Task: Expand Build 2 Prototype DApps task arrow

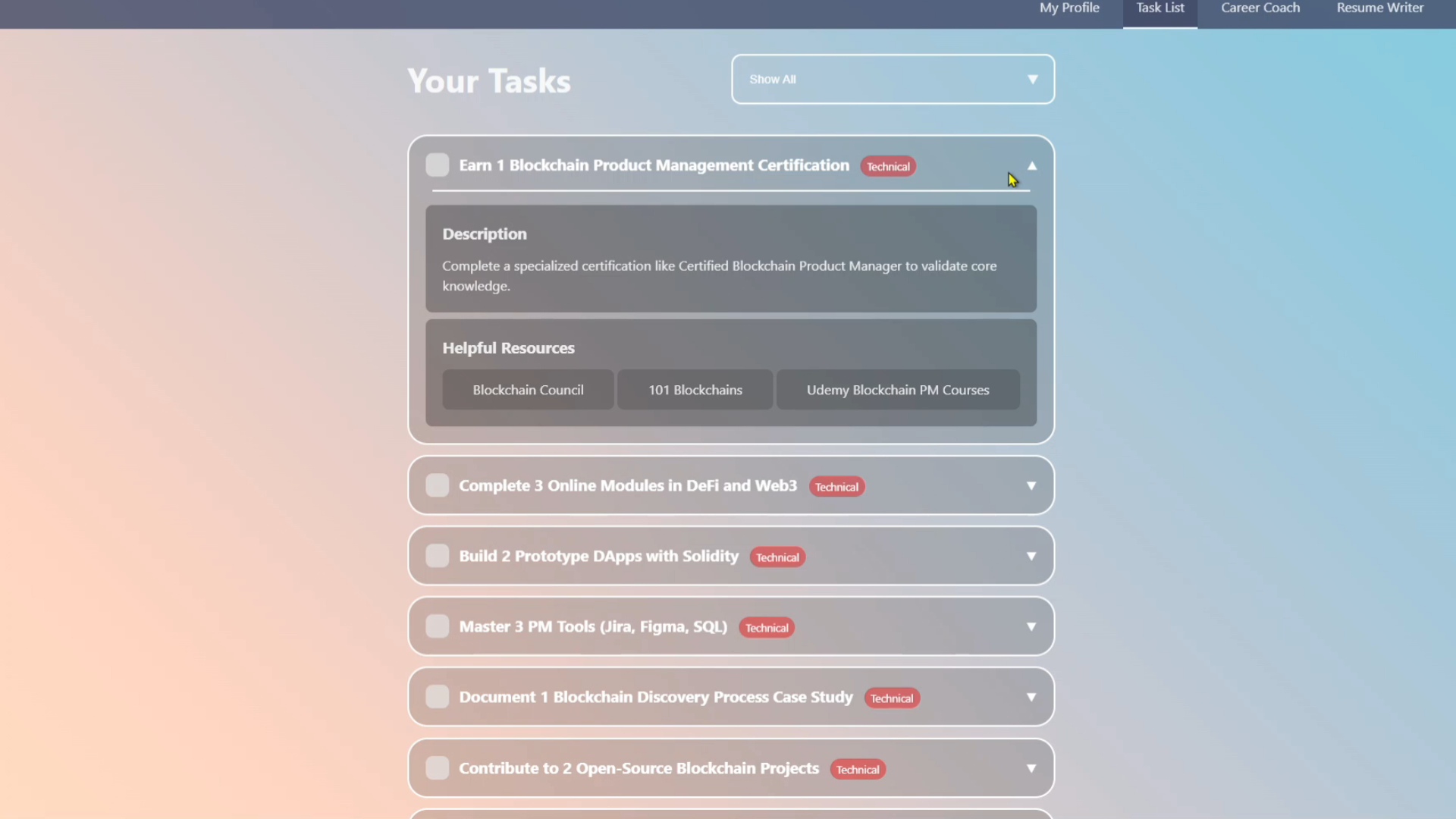Action: coord(1031,557)
